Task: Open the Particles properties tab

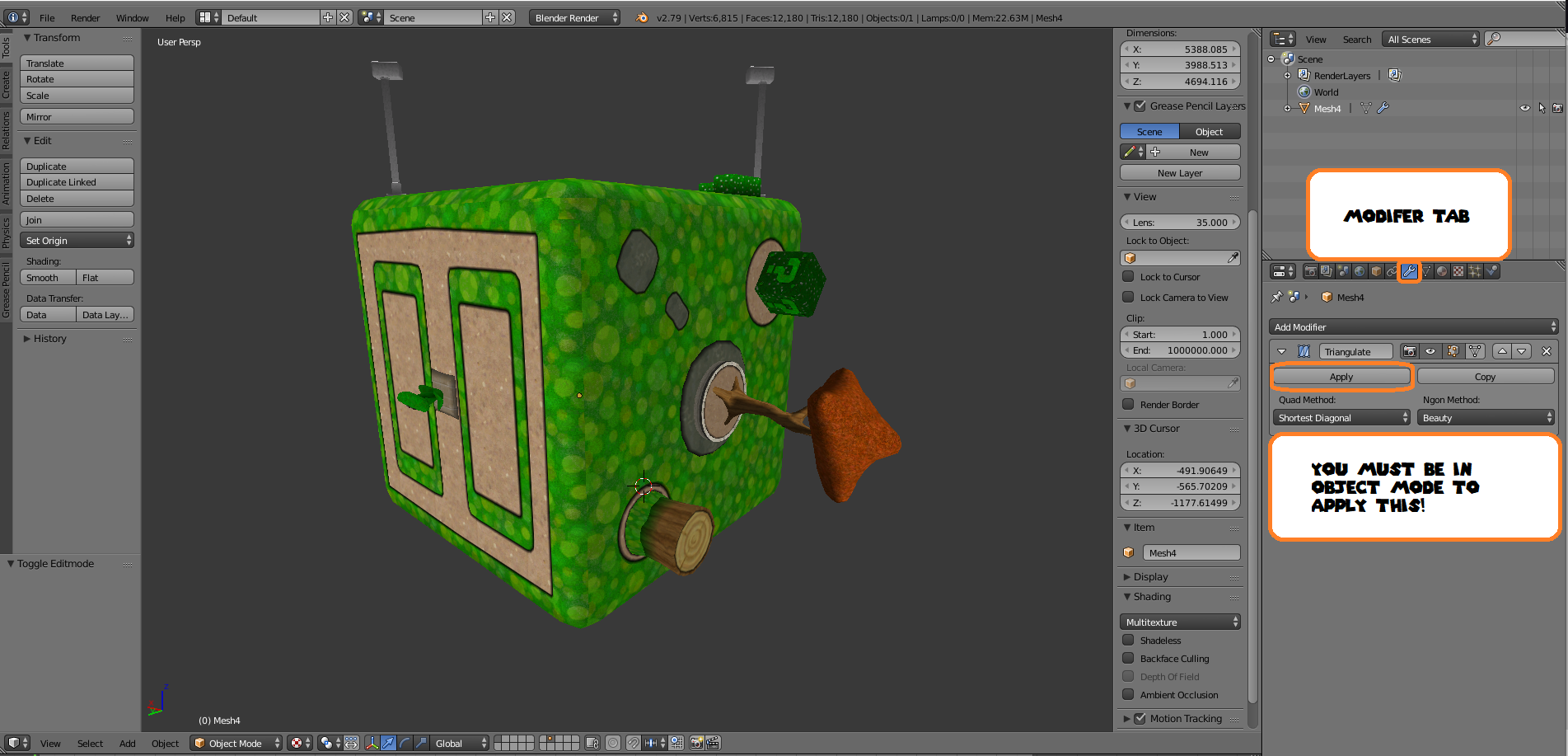Action: pos(1475,271)
